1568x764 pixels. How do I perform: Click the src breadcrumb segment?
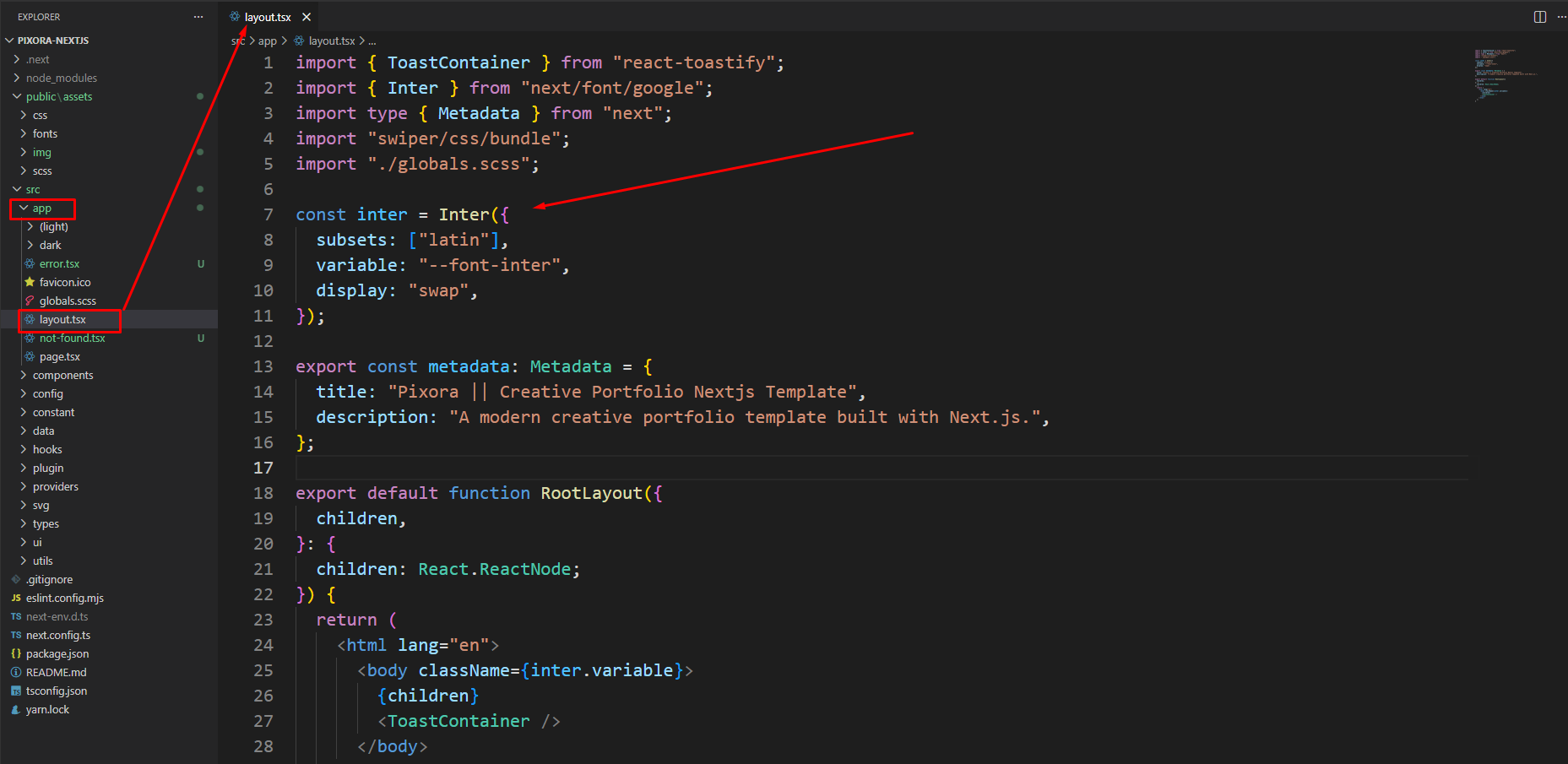(238, 41)
